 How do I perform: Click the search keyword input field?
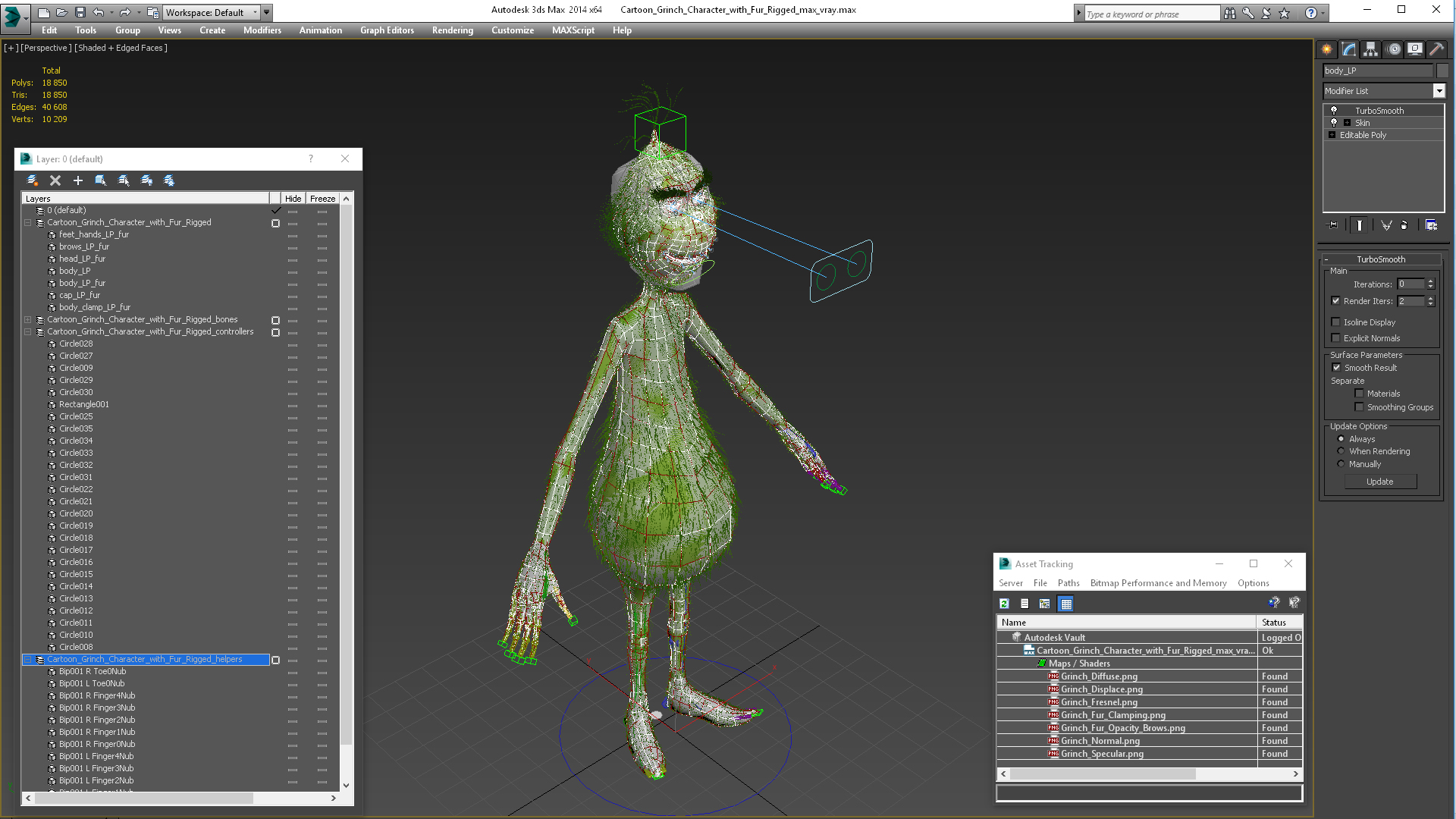coord(1151,14)
